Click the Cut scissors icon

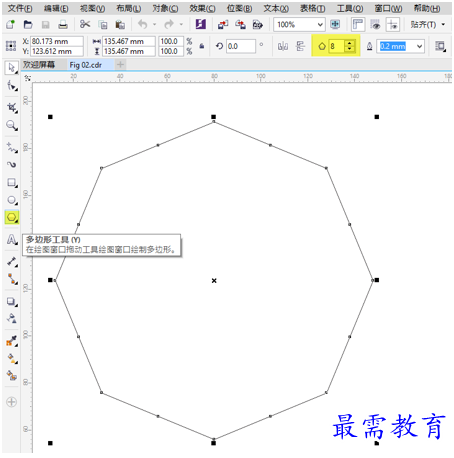tap(85, 24)
